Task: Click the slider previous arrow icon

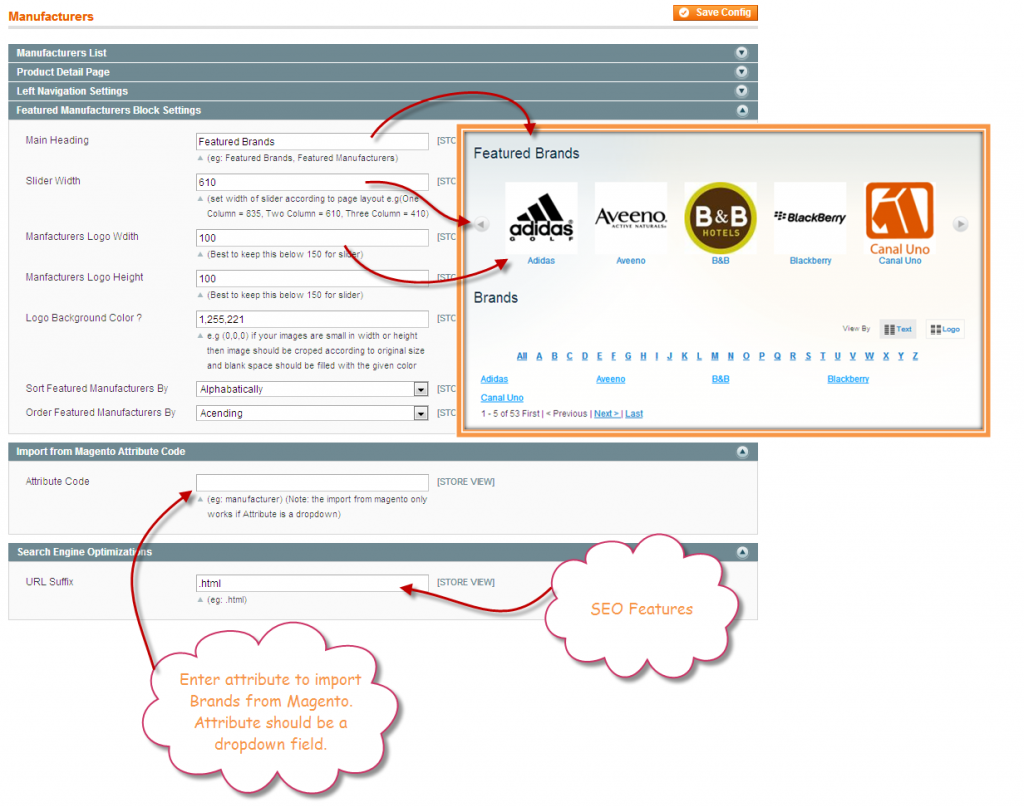Action: [x=481, y=224]
